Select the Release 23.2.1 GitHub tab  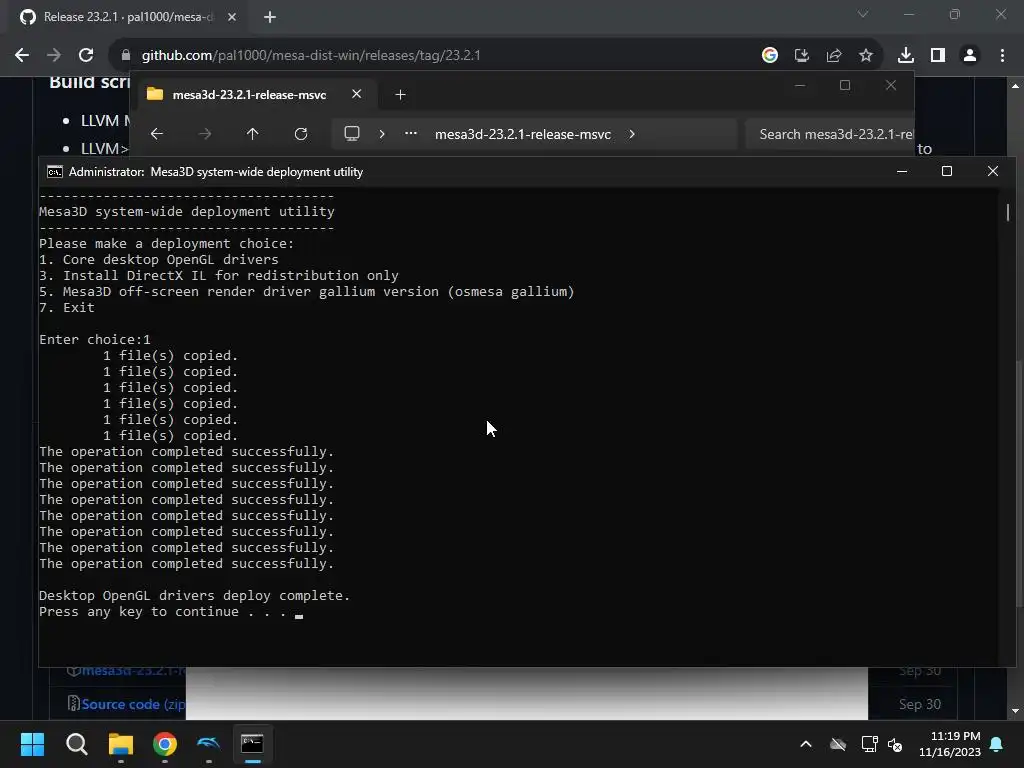128,18
